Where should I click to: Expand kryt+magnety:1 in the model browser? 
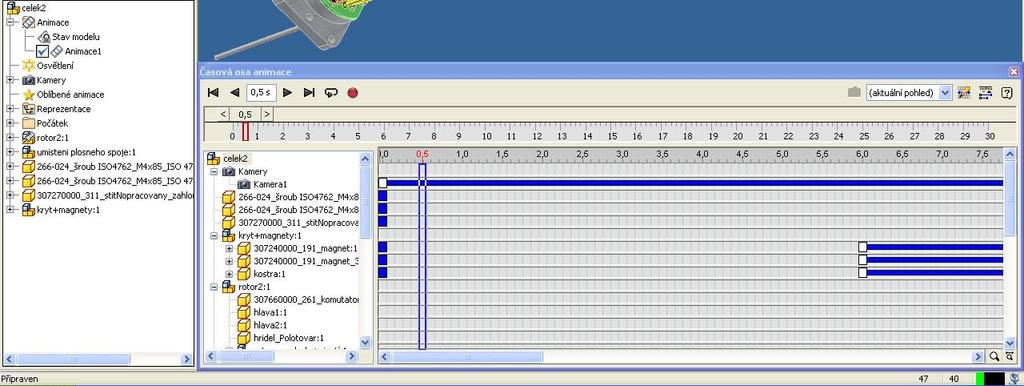[x=10, y=210]
